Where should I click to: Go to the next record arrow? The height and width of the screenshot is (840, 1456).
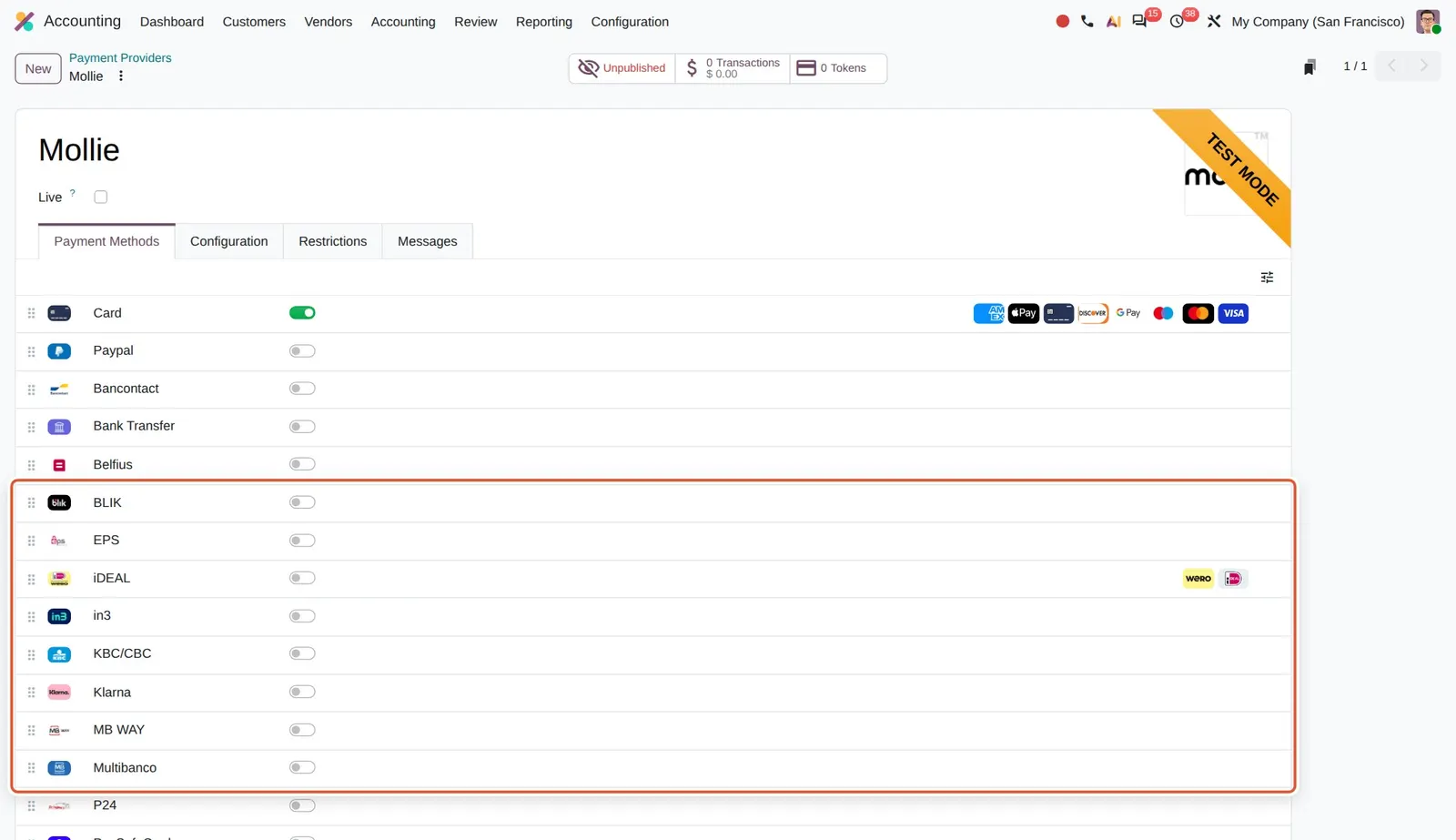click(x=1424, y=66)
